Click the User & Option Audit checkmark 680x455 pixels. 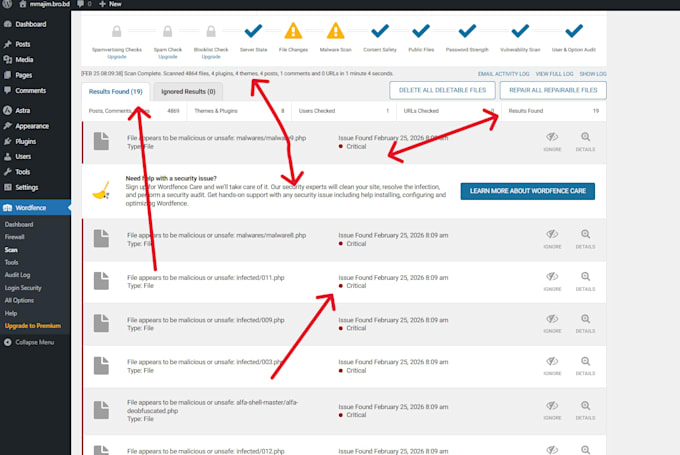tap(574, 31)
